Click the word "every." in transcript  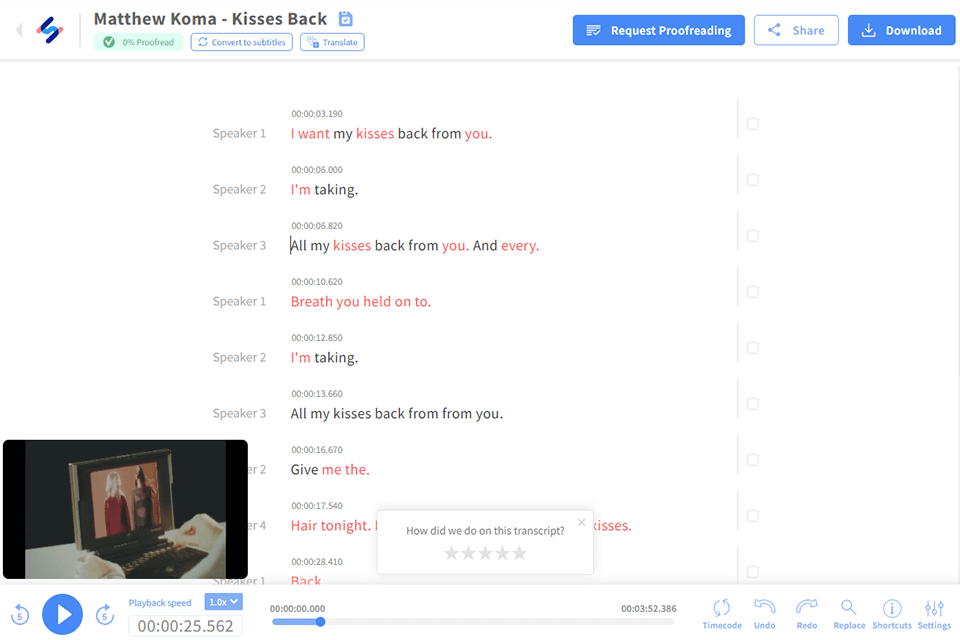(x=520, y=246)
